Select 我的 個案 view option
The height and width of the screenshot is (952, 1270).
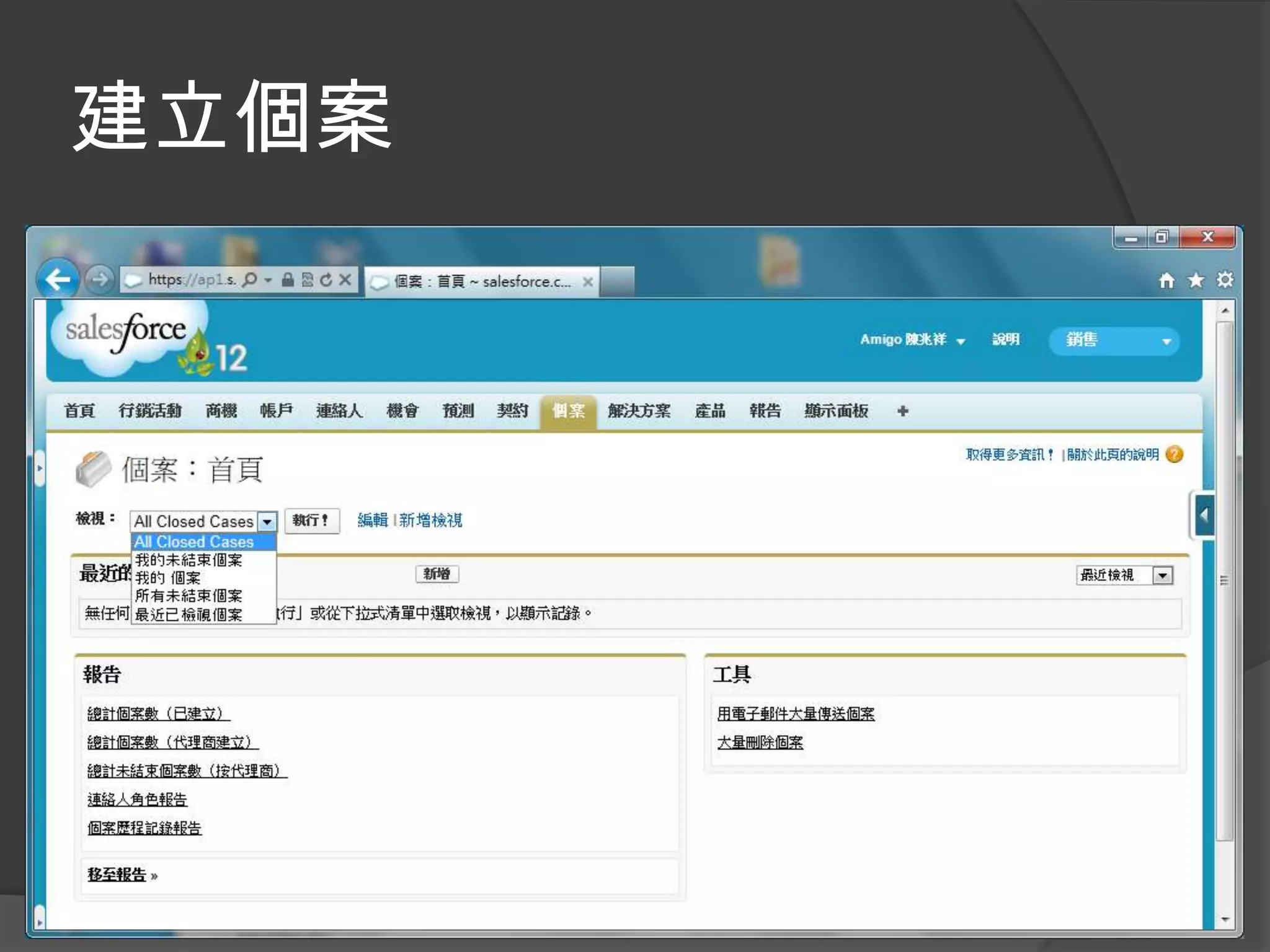pyautogui.click(x=203, y=578)
